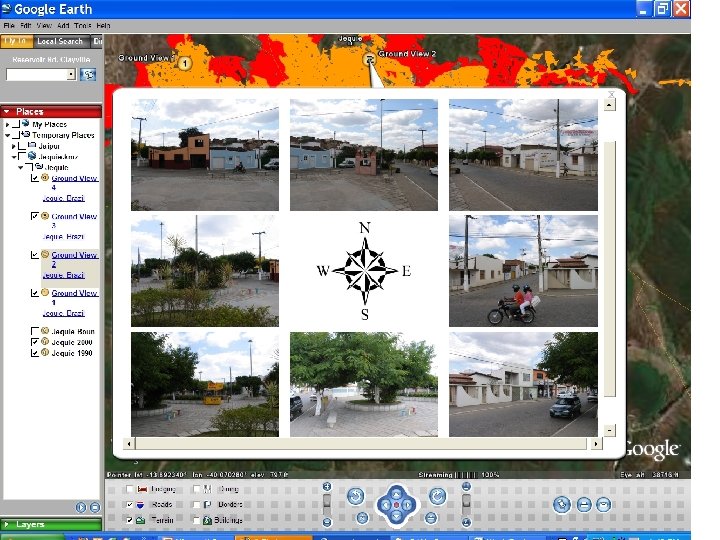Toggle the My Places checkbox
The width and height of the screenshot is (720, 540).
[x=16, y=124]
